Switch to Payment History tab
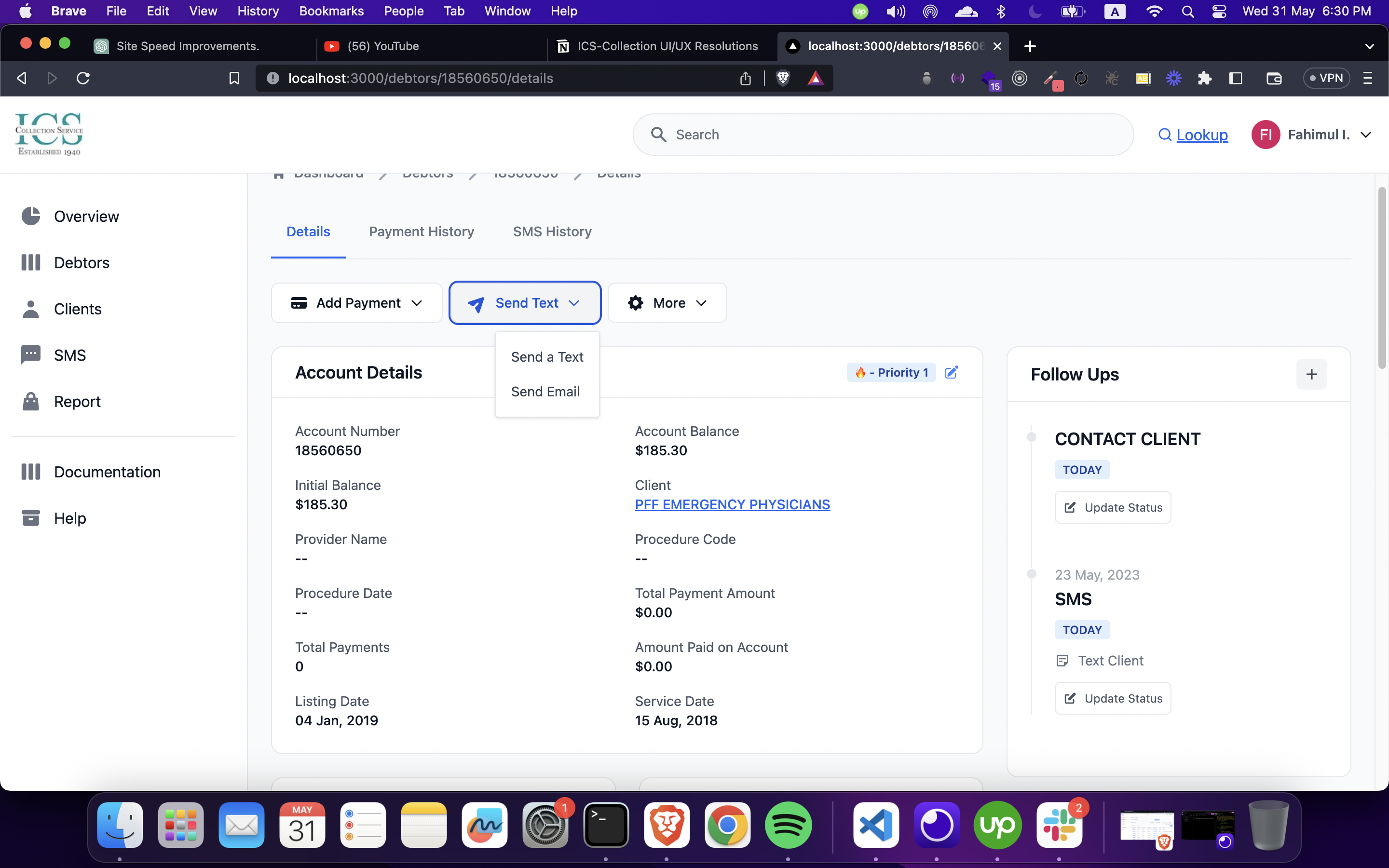 click(422, 231)
